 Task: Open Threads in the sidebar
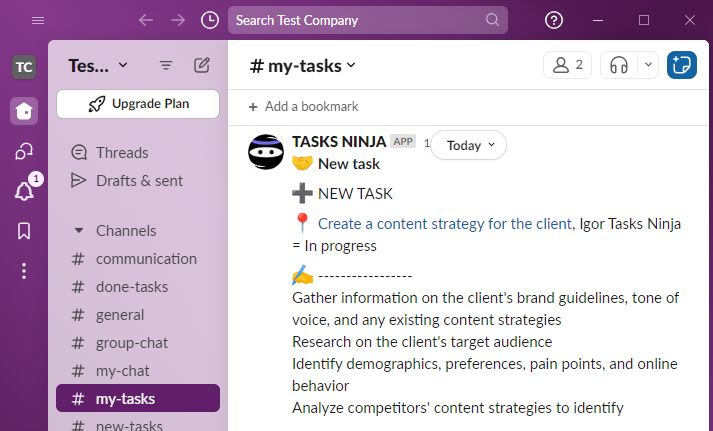click(122, 153)
